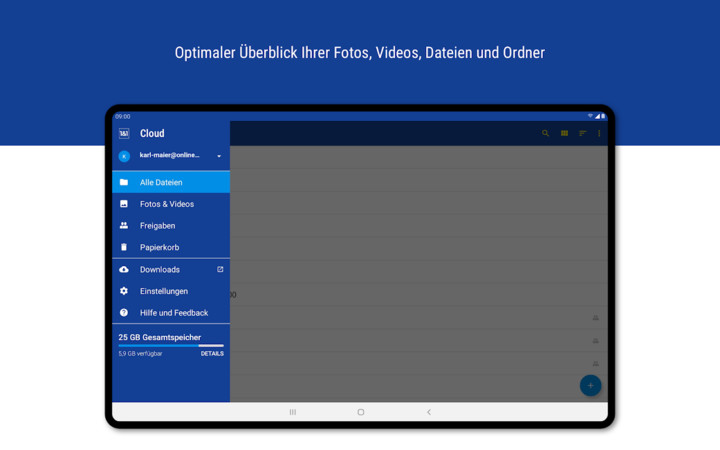This screenshot has height=450, width=720.
Task: Open Fotos & Videos section
Action: pyautogui.click(x=166, y=204)
